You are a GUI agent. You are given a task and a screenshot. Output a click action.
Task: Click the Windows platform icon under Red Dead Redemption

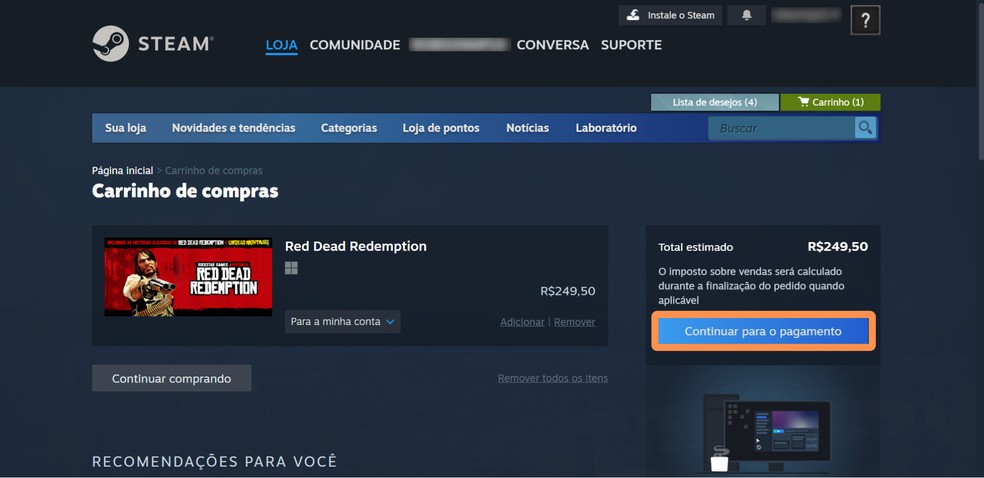tap(291, 268)
